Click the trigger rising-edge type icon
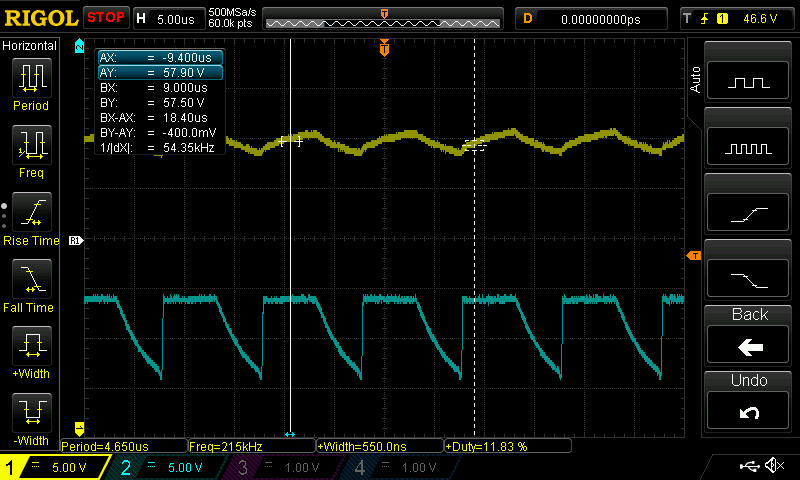The height and width of the screenshot is (480, 800). tap(705, 19)
